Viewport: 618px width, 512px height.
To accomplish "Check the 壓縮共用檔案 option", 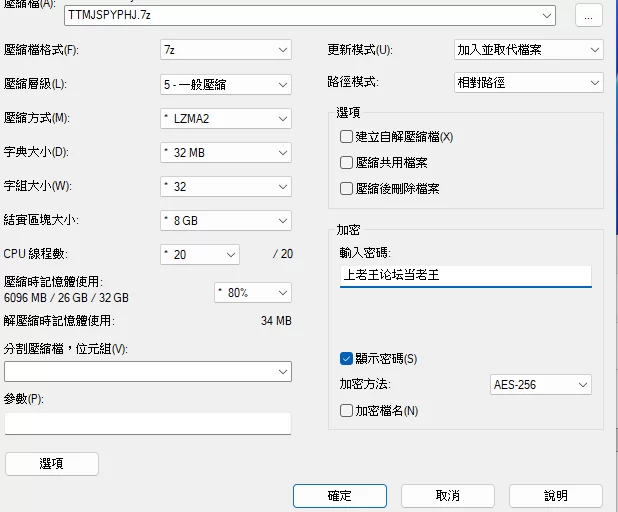I will pos(347,163).
